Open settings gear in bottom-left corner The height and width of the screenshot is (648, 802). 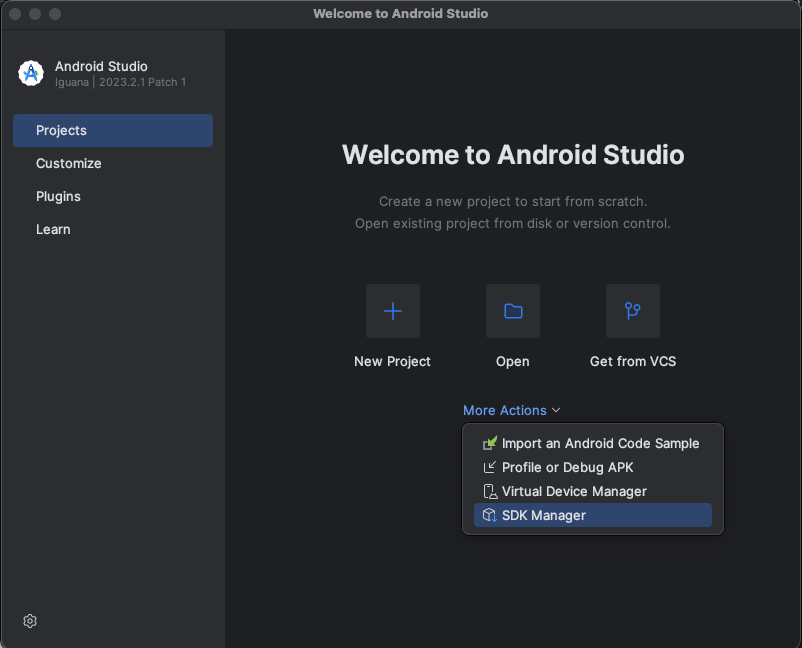[30, 621]
